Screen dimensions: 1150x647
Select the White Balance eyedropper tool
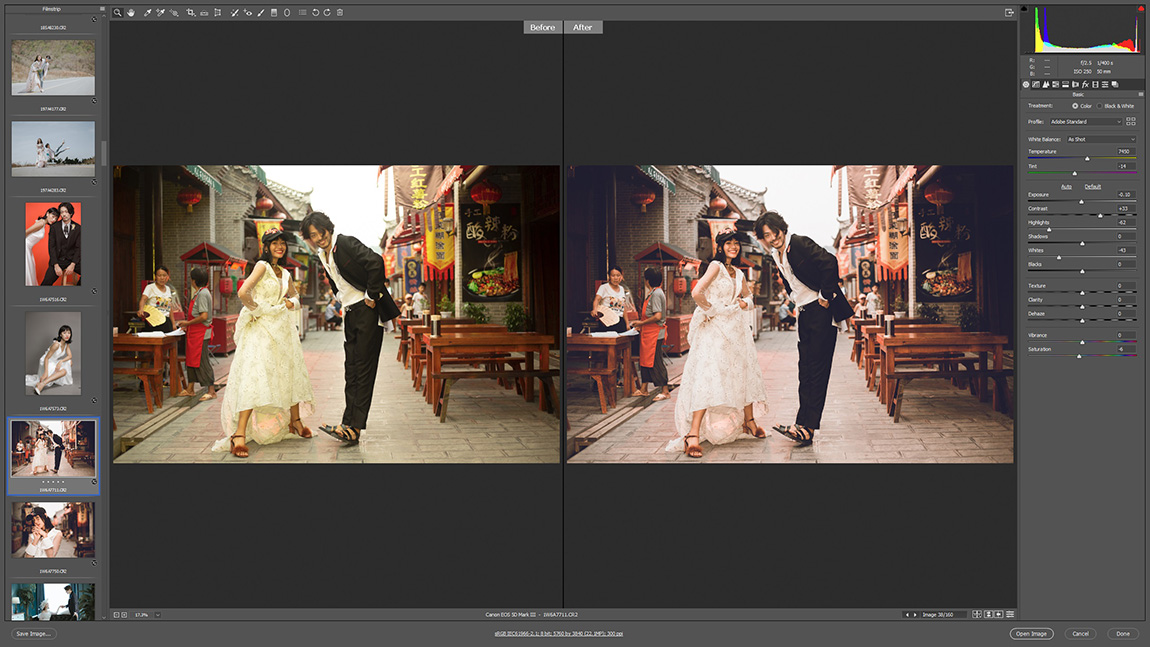point(147,12)
